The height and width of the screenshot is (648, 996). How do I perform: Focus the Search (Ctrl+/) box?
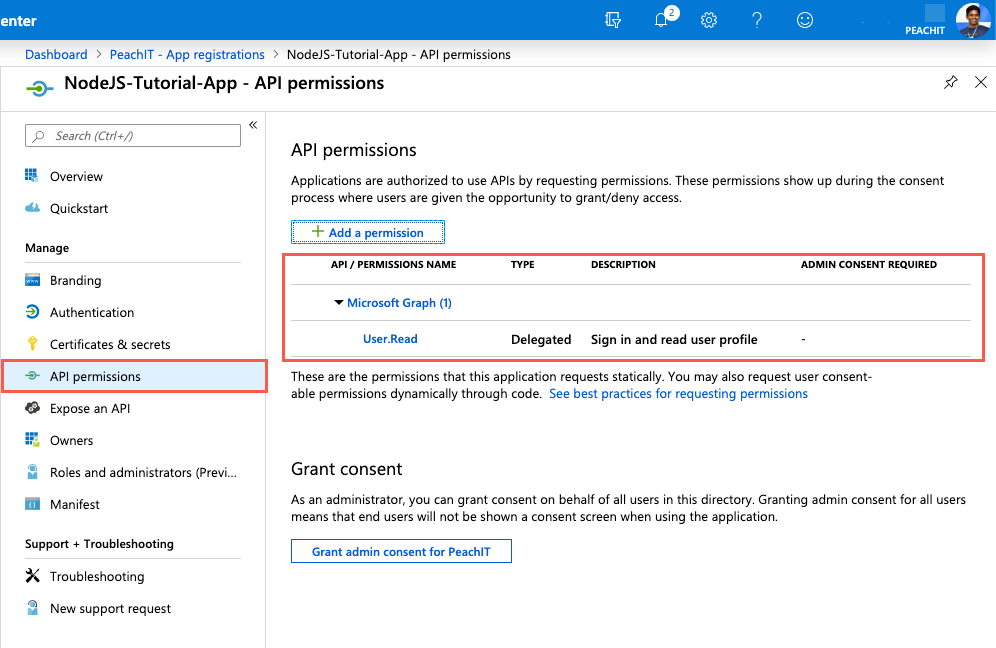133,135
